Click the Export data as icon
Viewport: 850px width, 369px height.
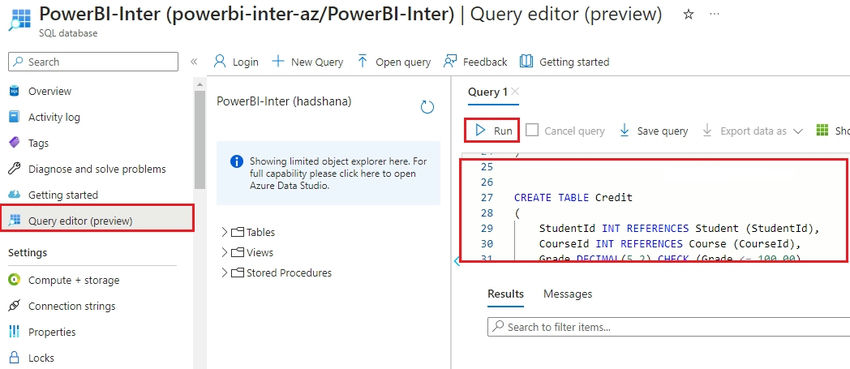tap(707, 131)
